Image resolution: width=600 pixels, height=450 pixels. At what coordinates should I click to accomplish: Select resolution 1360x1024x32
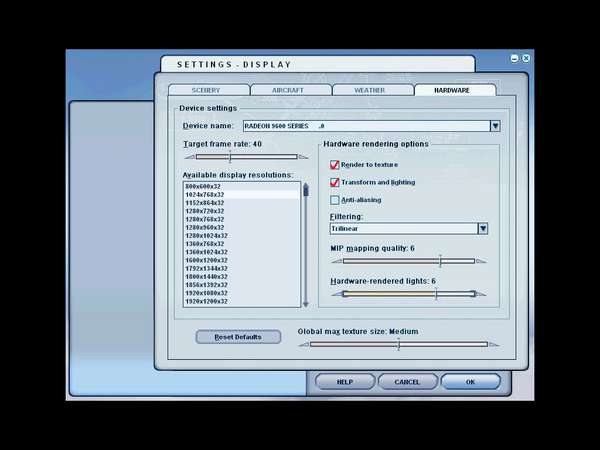coord(242,252)
